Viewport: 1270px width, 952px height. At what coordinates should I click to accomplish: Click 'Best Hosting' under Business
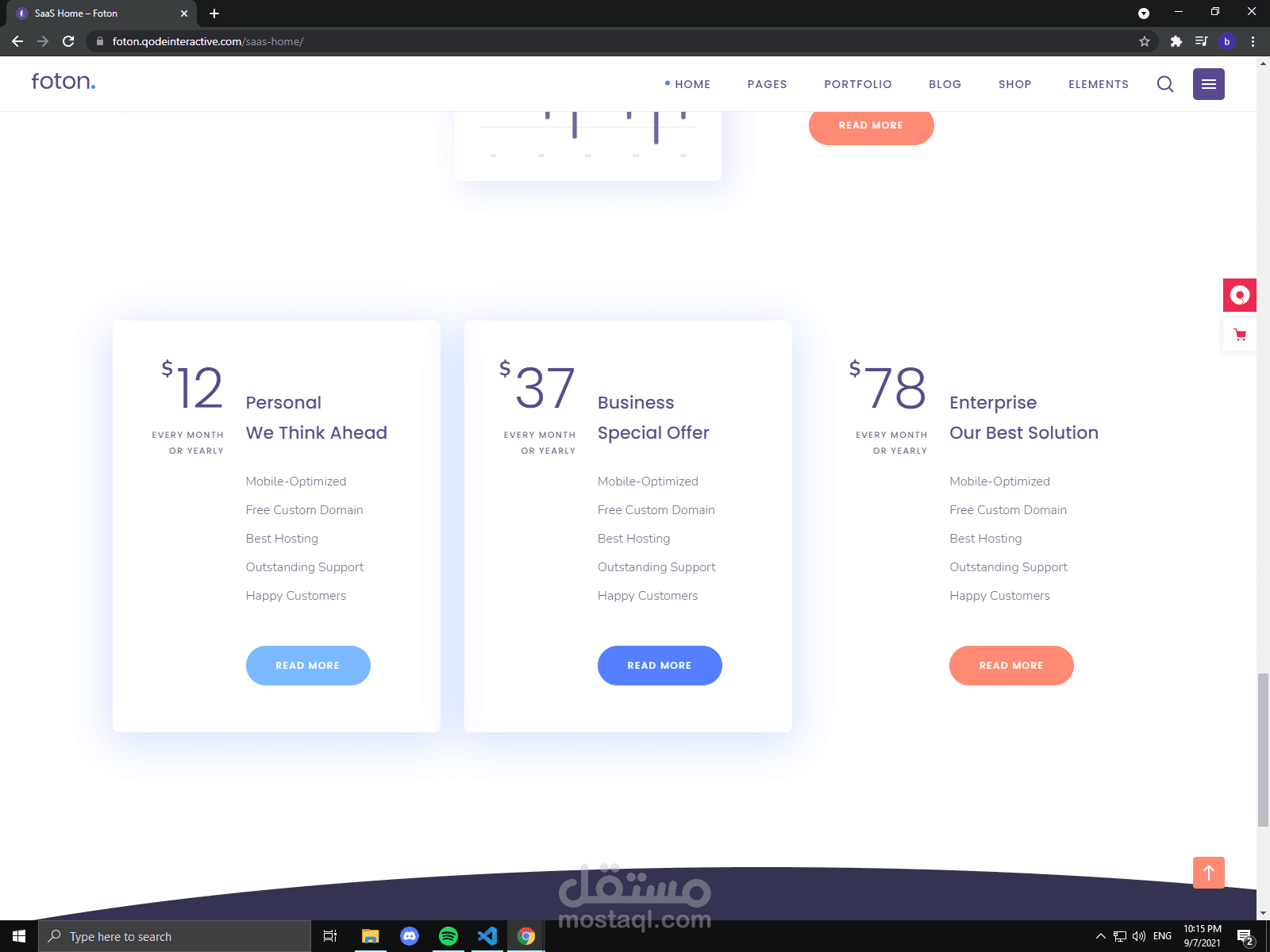pyautogui.click(x=633, y=539)
